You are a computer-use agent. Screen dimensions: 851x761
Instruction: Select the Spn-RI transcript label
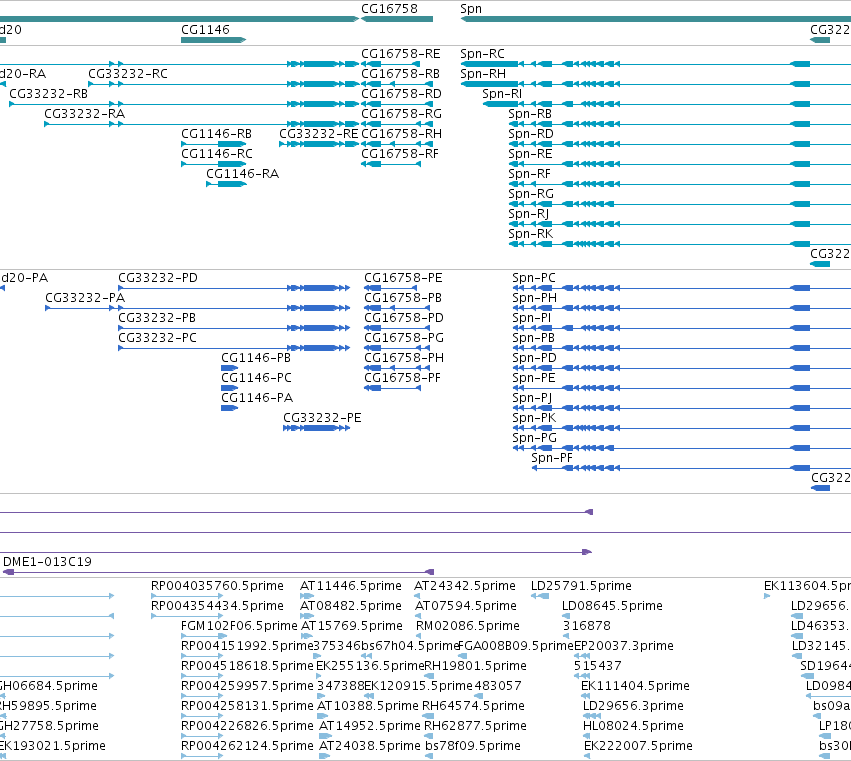coord(502,94)
